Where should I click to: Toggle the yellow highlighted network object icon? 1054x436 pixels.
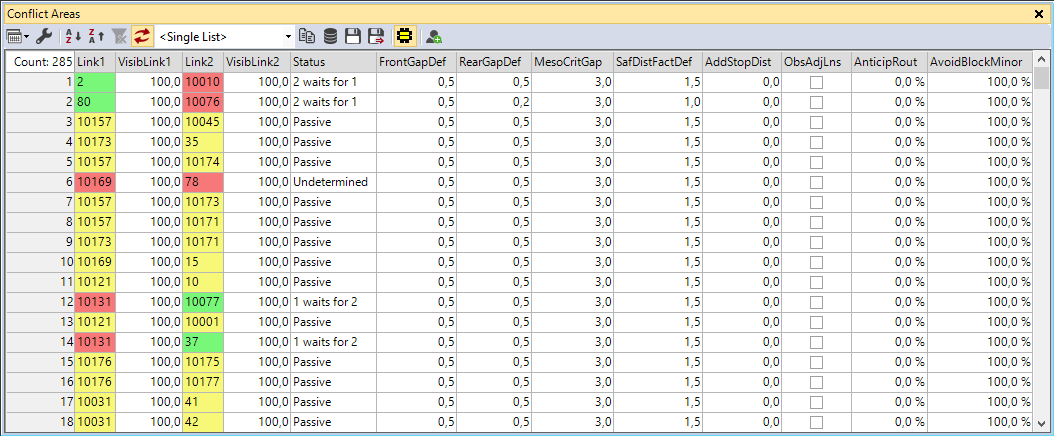pos(405,36)
